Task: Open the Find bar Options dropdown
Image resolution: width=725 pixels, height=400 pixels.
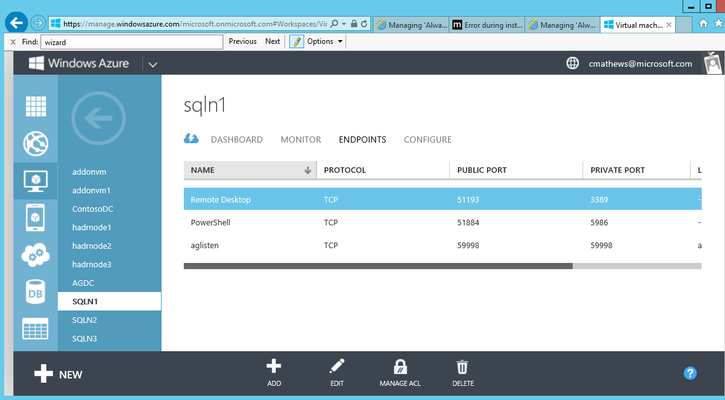Action: pyautogui.click(x=325, y=42)
